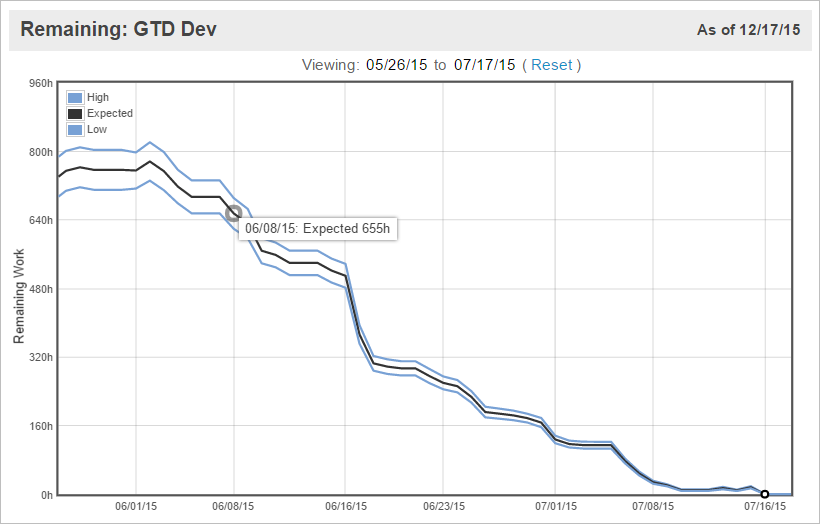Image resolution: width=820 pixels, height=524 pixels.
Task: Click the Low legend color swatch
Action: coord(75,130)
